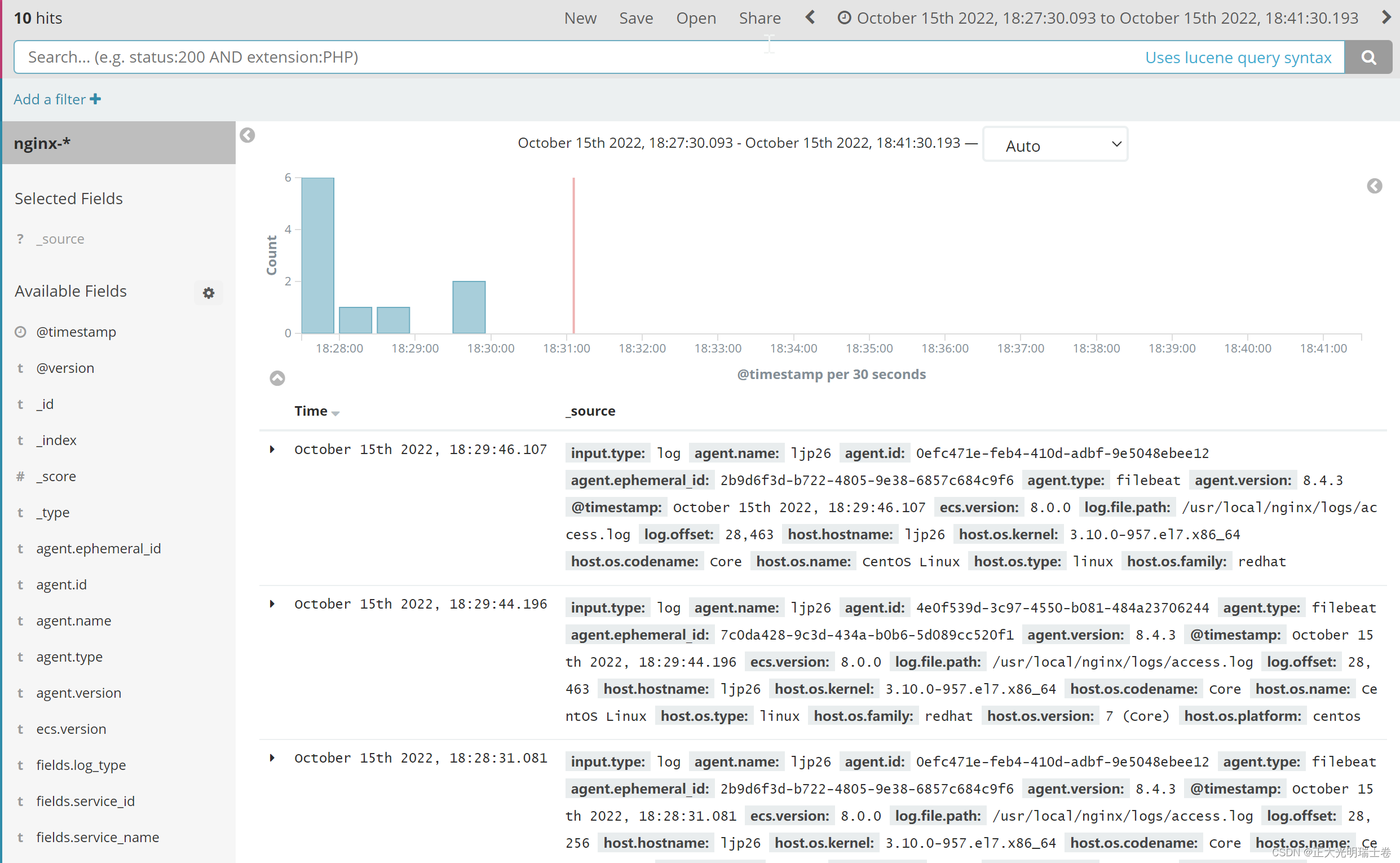The height and width of the screenshot is (863, 1400).
Task: Click inside the search query field
Action: point(399,56)
